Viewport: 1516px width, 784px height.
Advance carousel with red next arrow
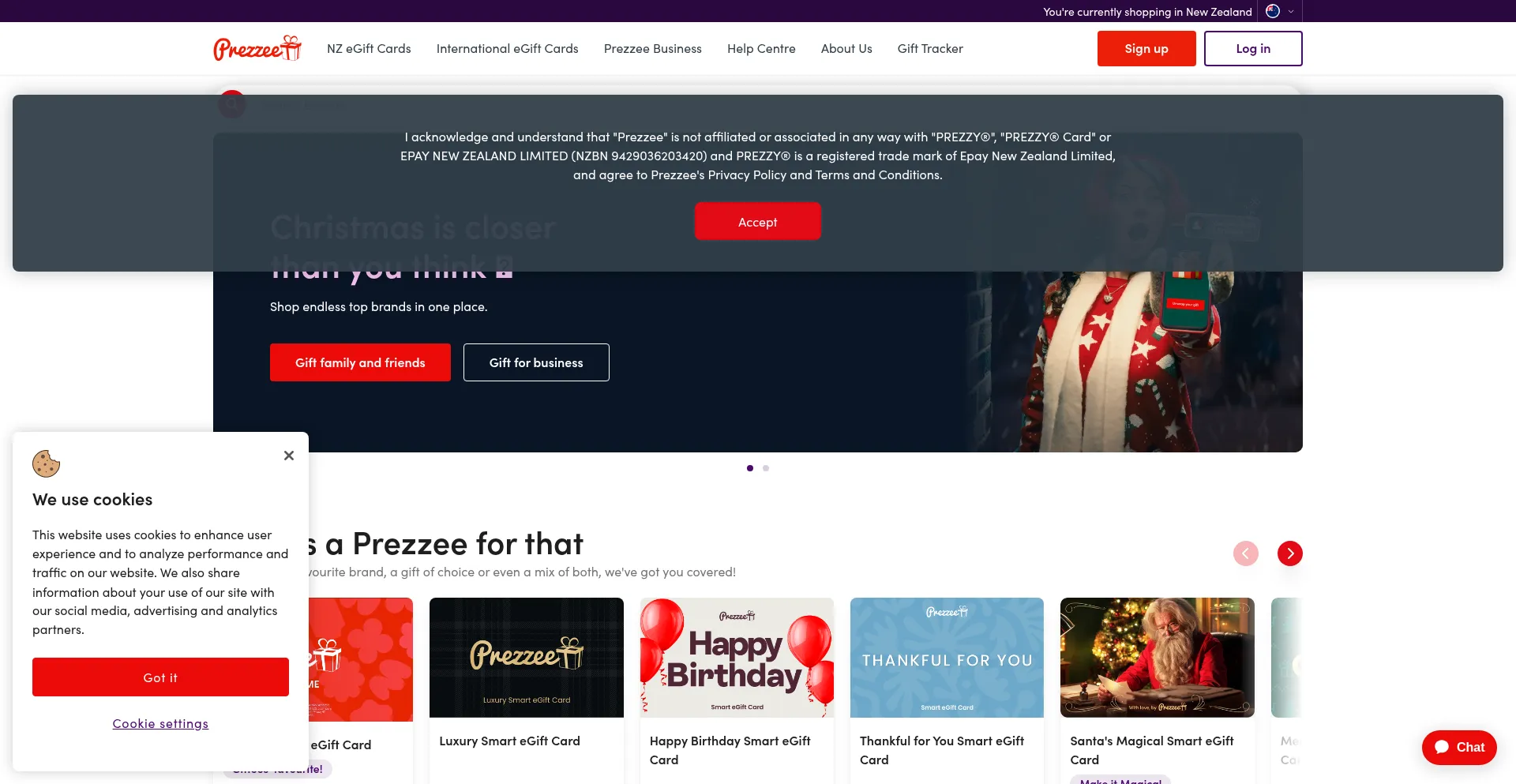1289,553
